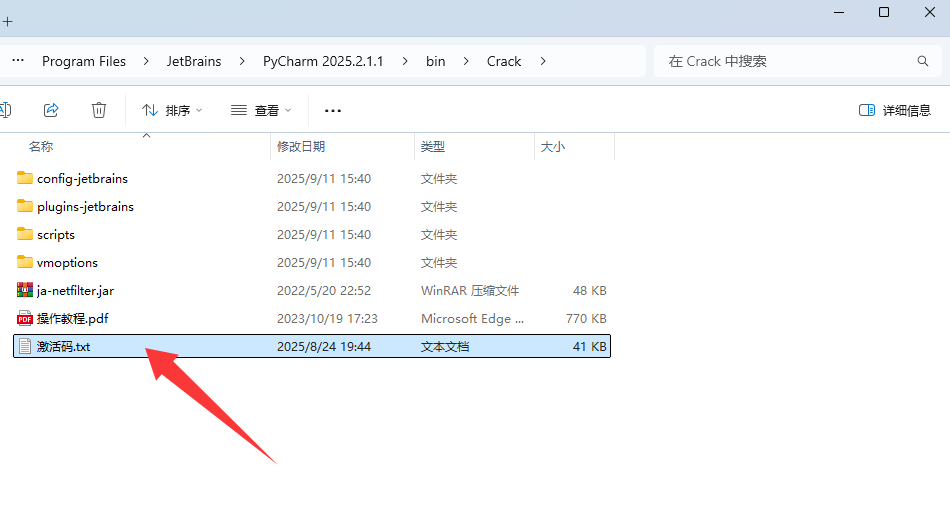Select the vmoptions folder

coord(312,262)
